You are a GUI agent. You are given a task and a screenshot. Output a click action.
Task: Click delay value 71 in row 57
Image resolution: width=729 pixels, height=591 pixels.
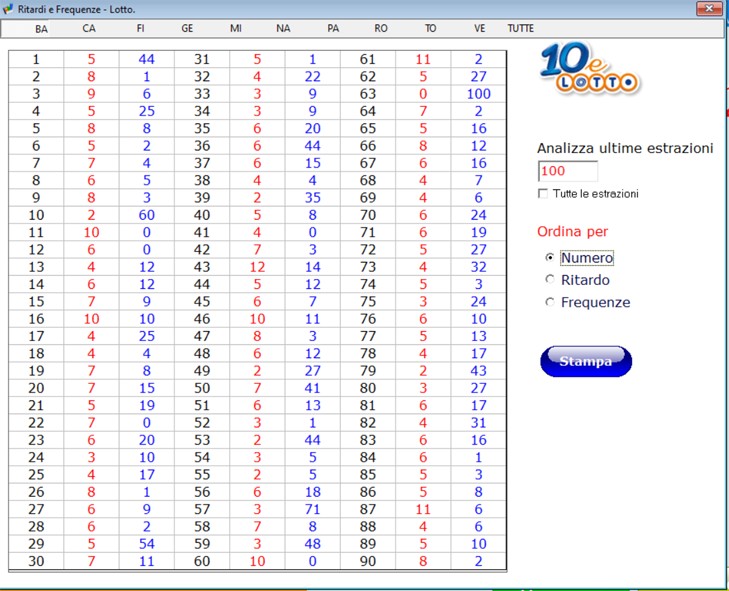pos(312,509)
